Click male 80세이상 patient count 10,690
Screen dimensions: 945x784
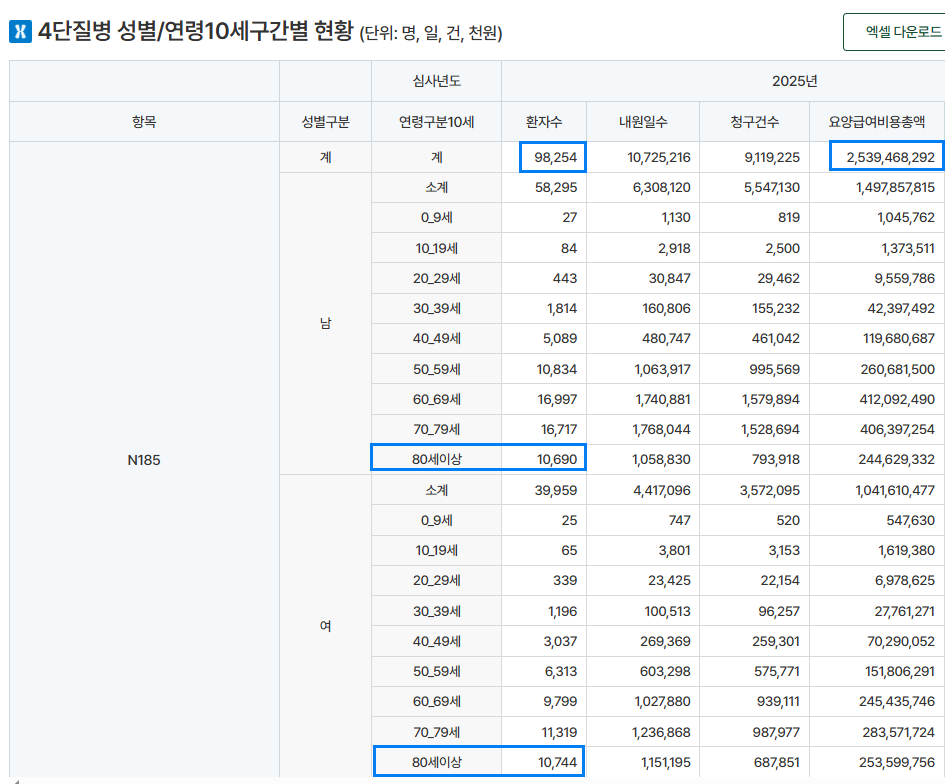click(544, 459)
